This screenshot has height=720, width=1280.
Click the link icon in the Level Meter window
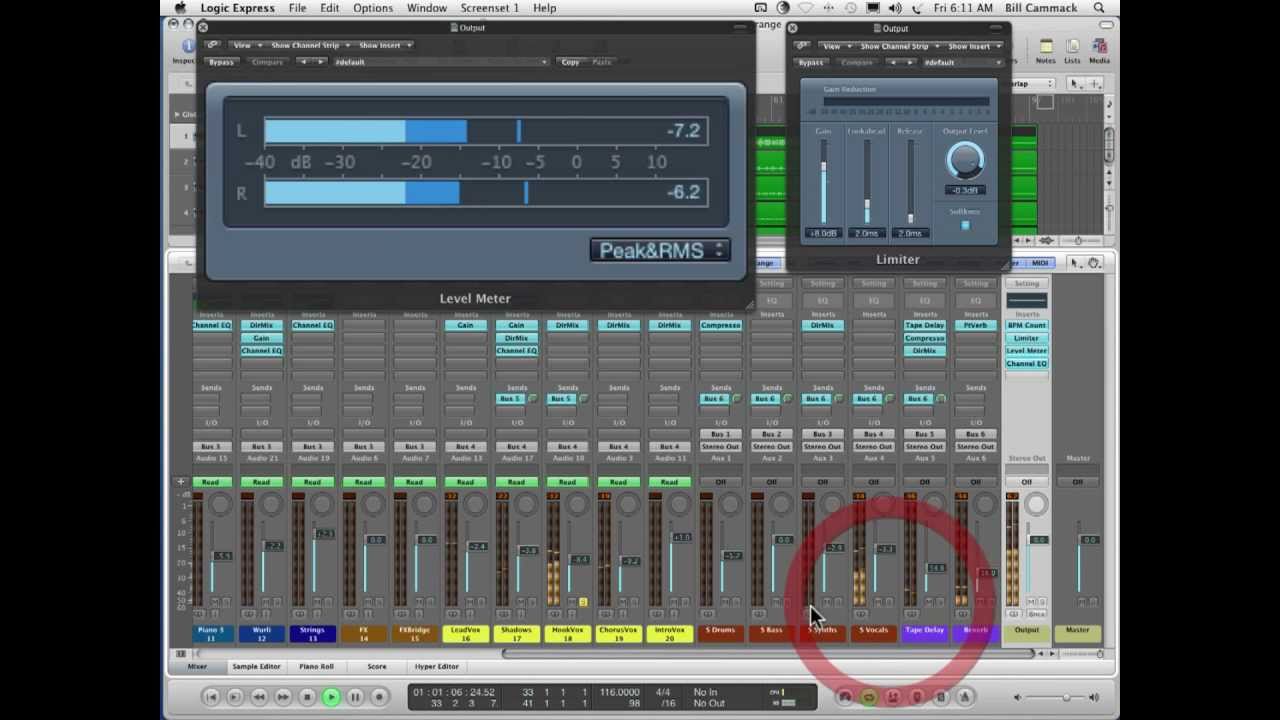click(x=212, y=45)
